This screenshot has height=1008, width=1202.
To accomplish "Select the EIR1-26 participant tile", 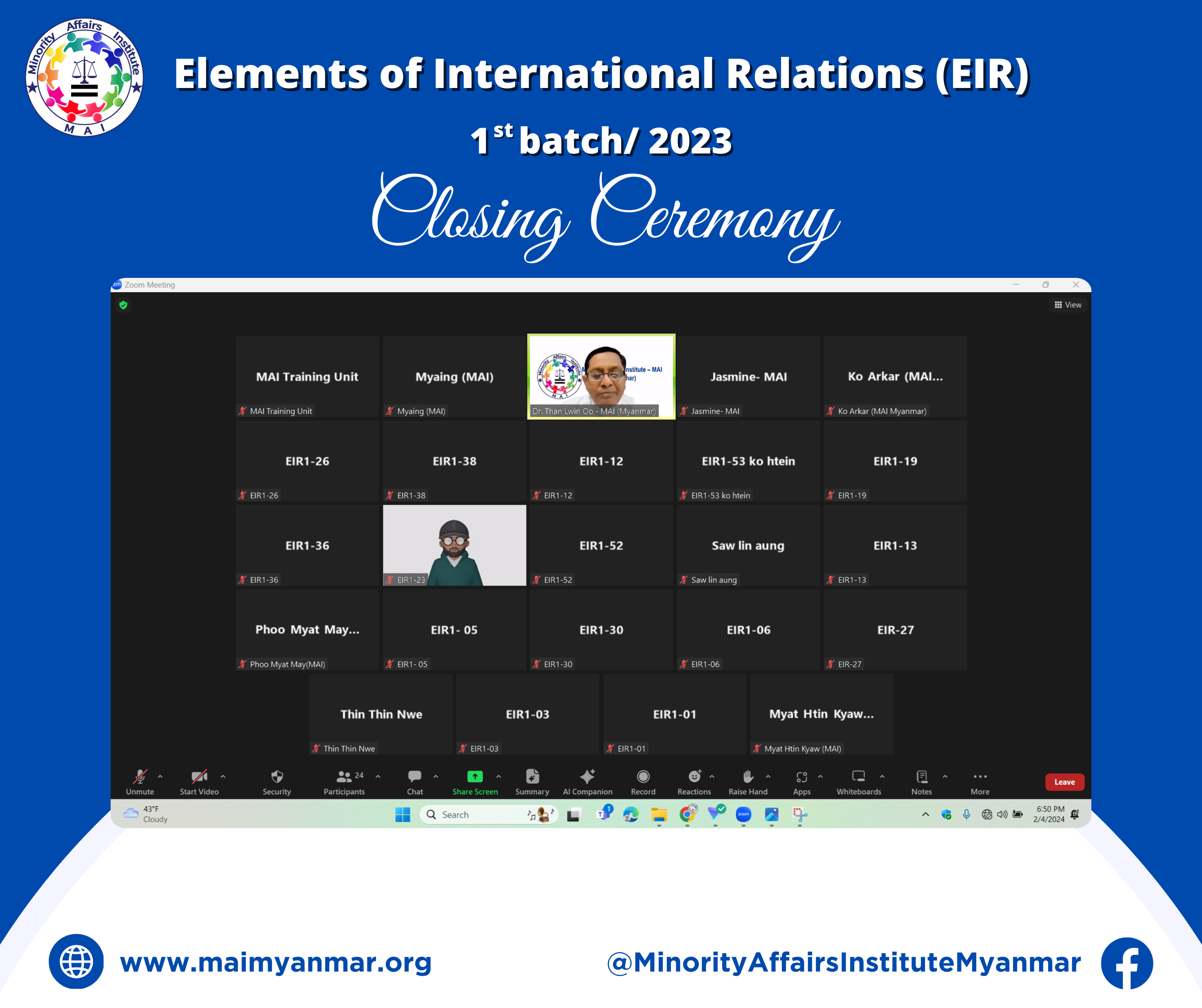I will pos(307,461).
